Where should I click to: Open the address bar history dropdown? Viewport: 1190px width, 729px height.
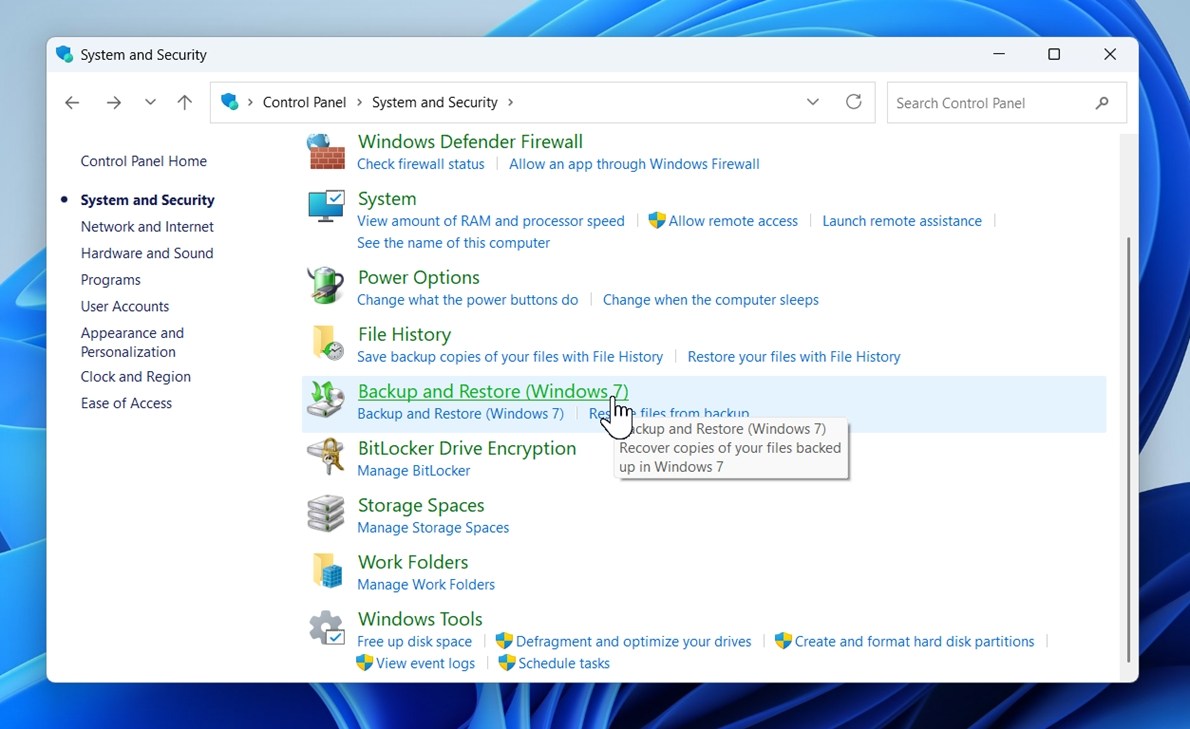tap(813, 102)
